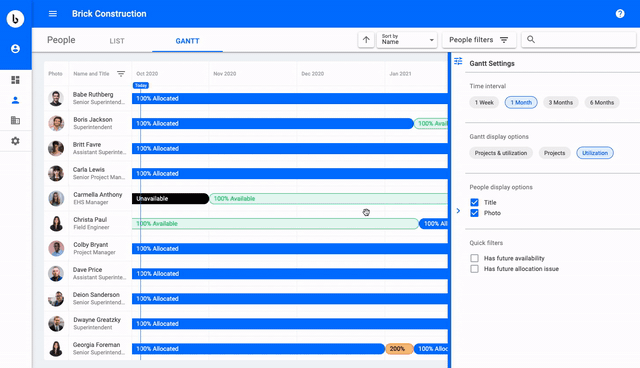Click the Name and Title filter icon
The height and width of the screenshot is (368, 640).
point(121,74)
